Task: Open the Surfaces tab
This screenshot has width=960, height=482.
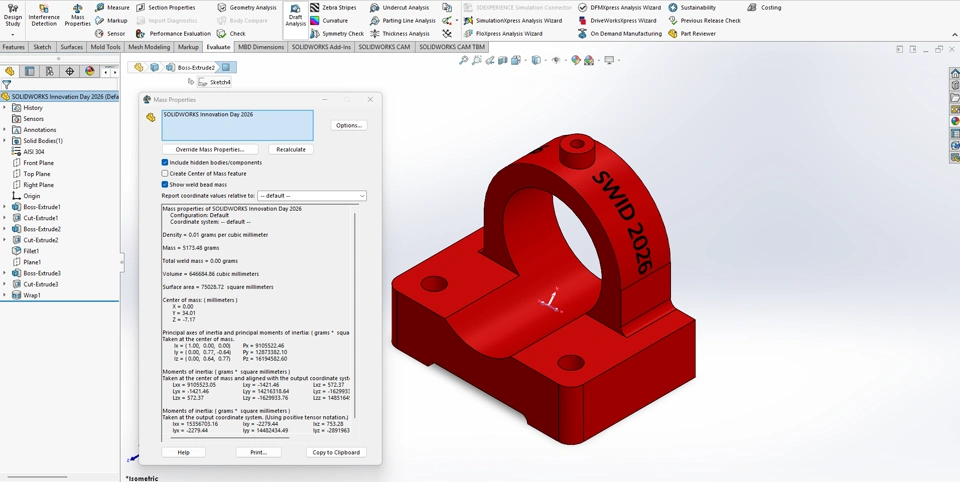Action: 72,47
